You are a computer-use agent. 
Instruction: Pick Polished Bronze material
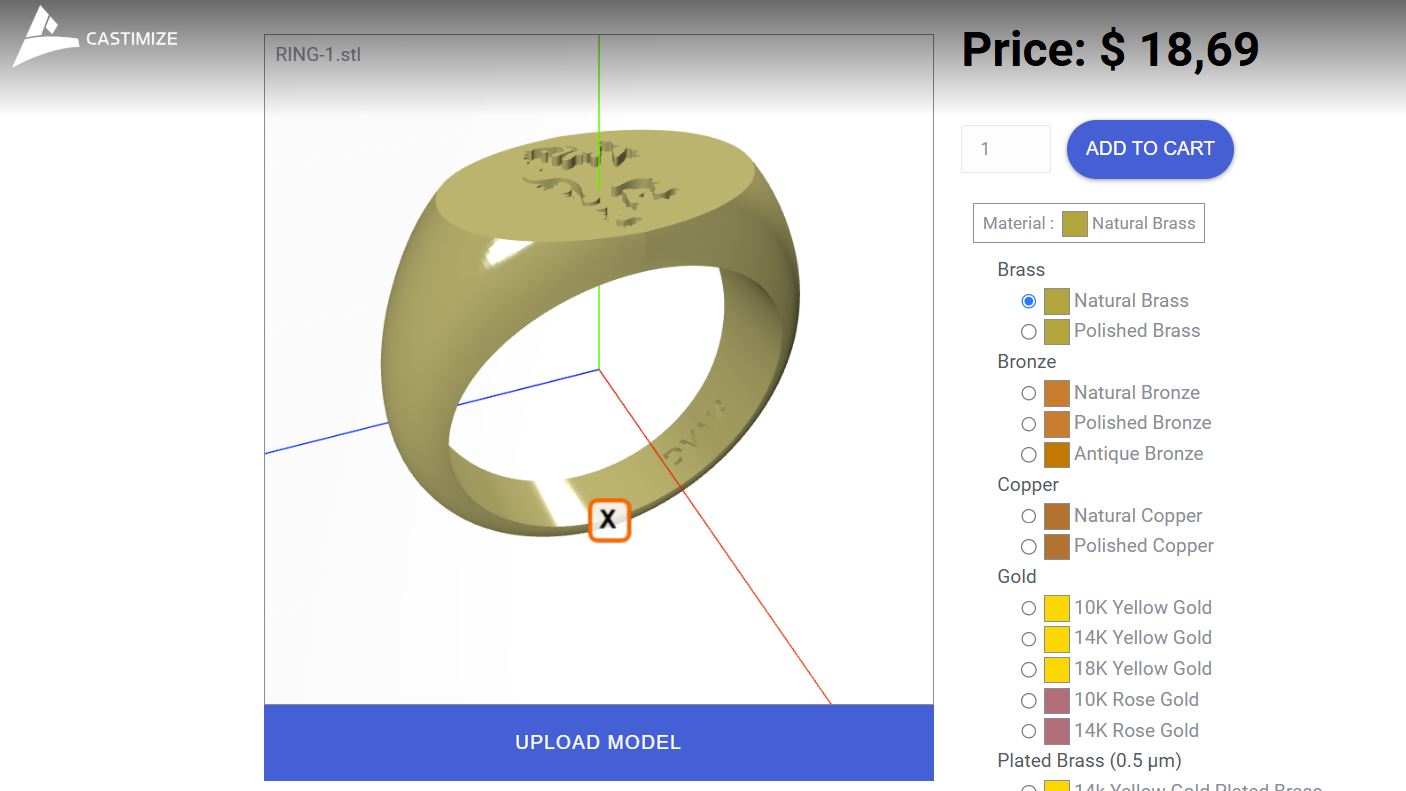tap(1028, 424)
